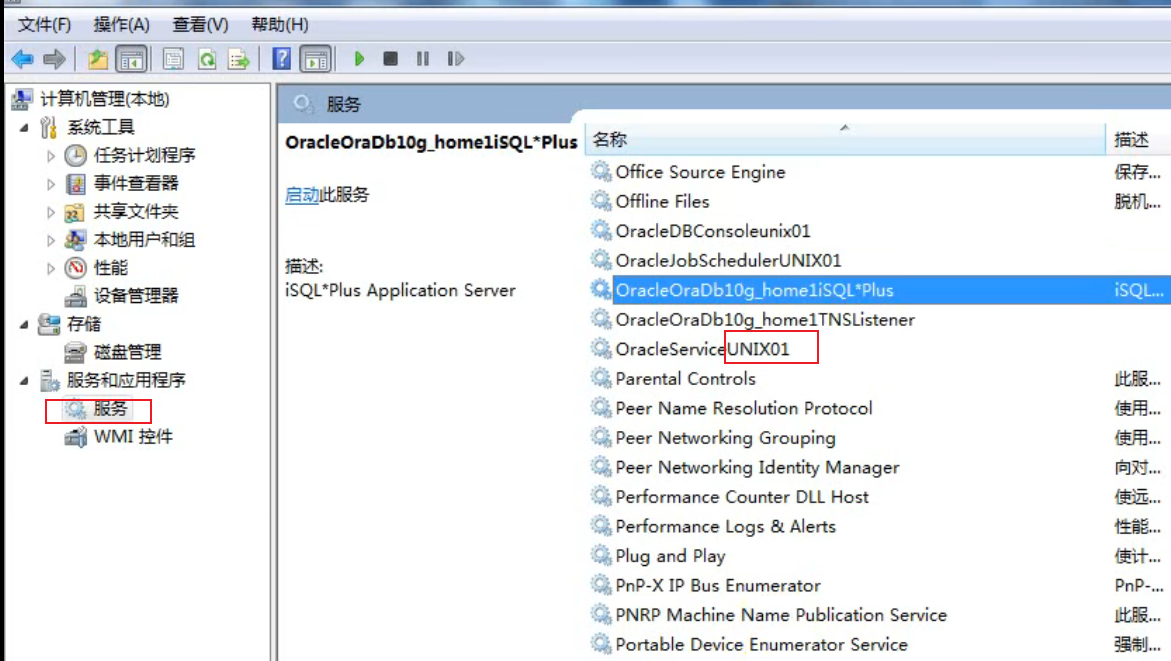Click the Export List toolbar icon

(x=239, y=59)
